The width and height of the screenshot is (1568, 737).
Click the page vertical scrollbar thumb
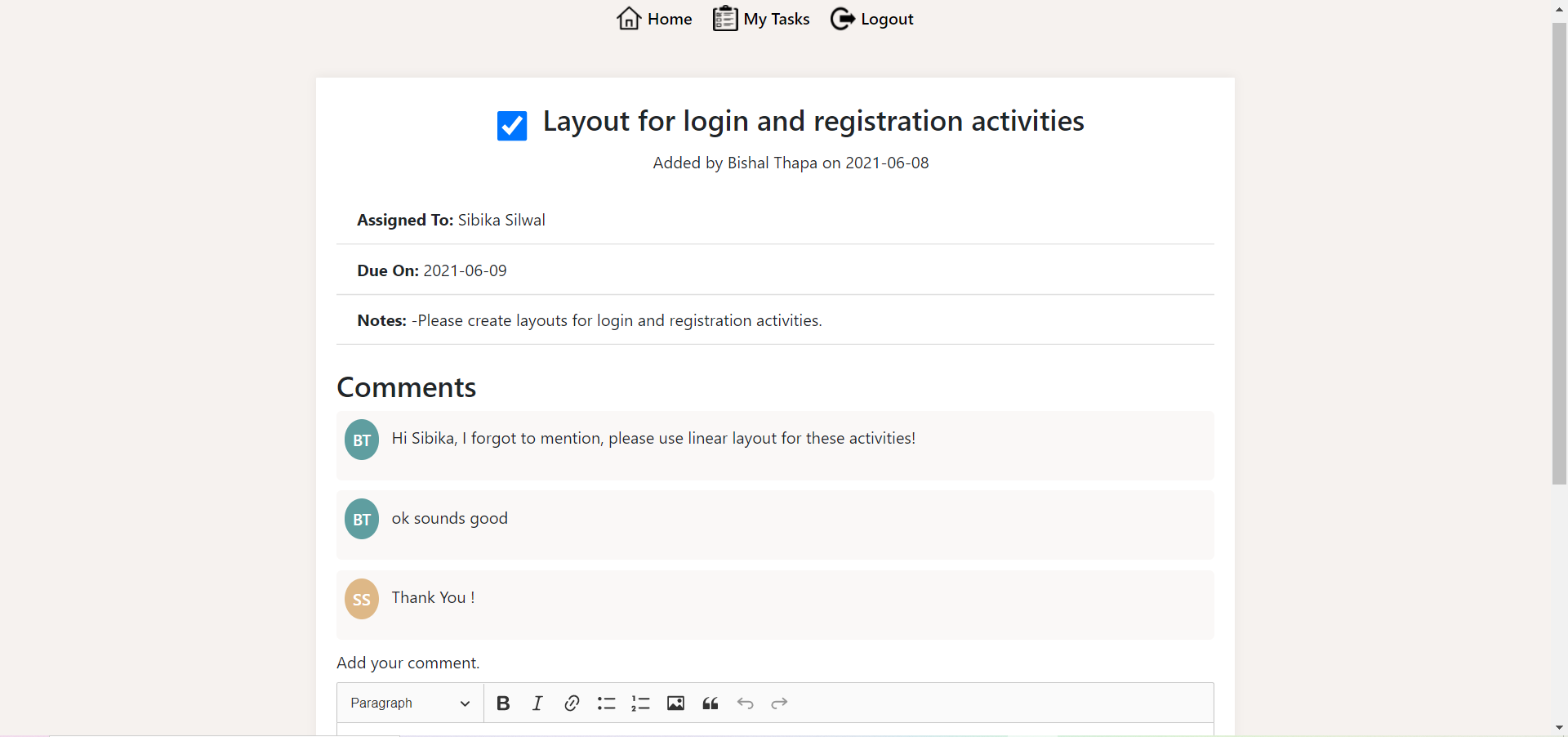[x=1559, y=253]
